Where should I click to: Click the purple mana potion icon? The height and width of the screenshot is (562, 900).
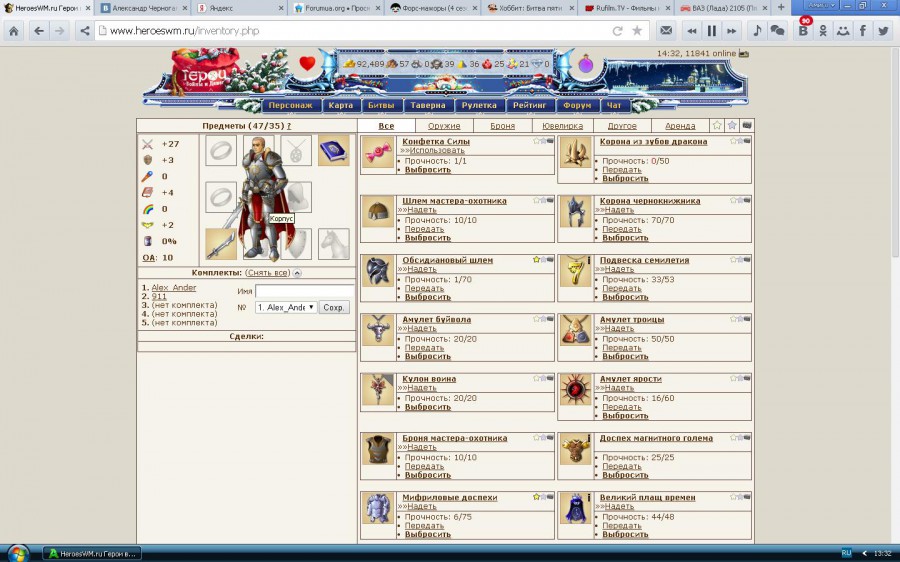tap(585, 64)
